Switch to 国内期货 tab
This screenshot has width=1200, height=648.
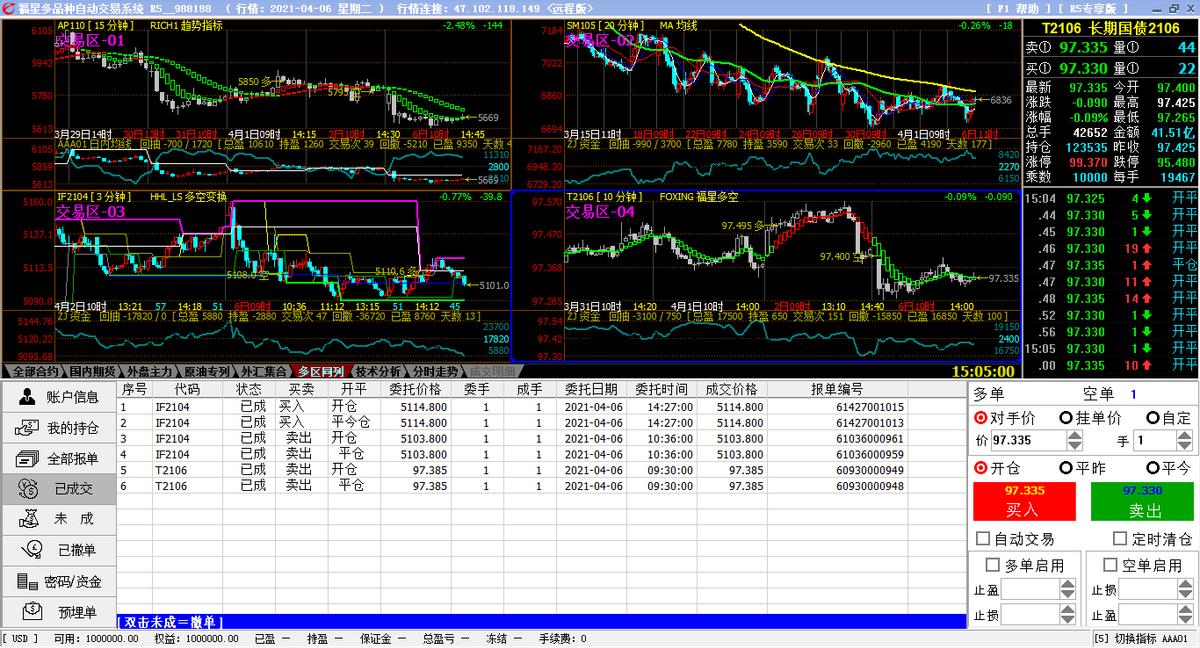[x=94, y=371]
